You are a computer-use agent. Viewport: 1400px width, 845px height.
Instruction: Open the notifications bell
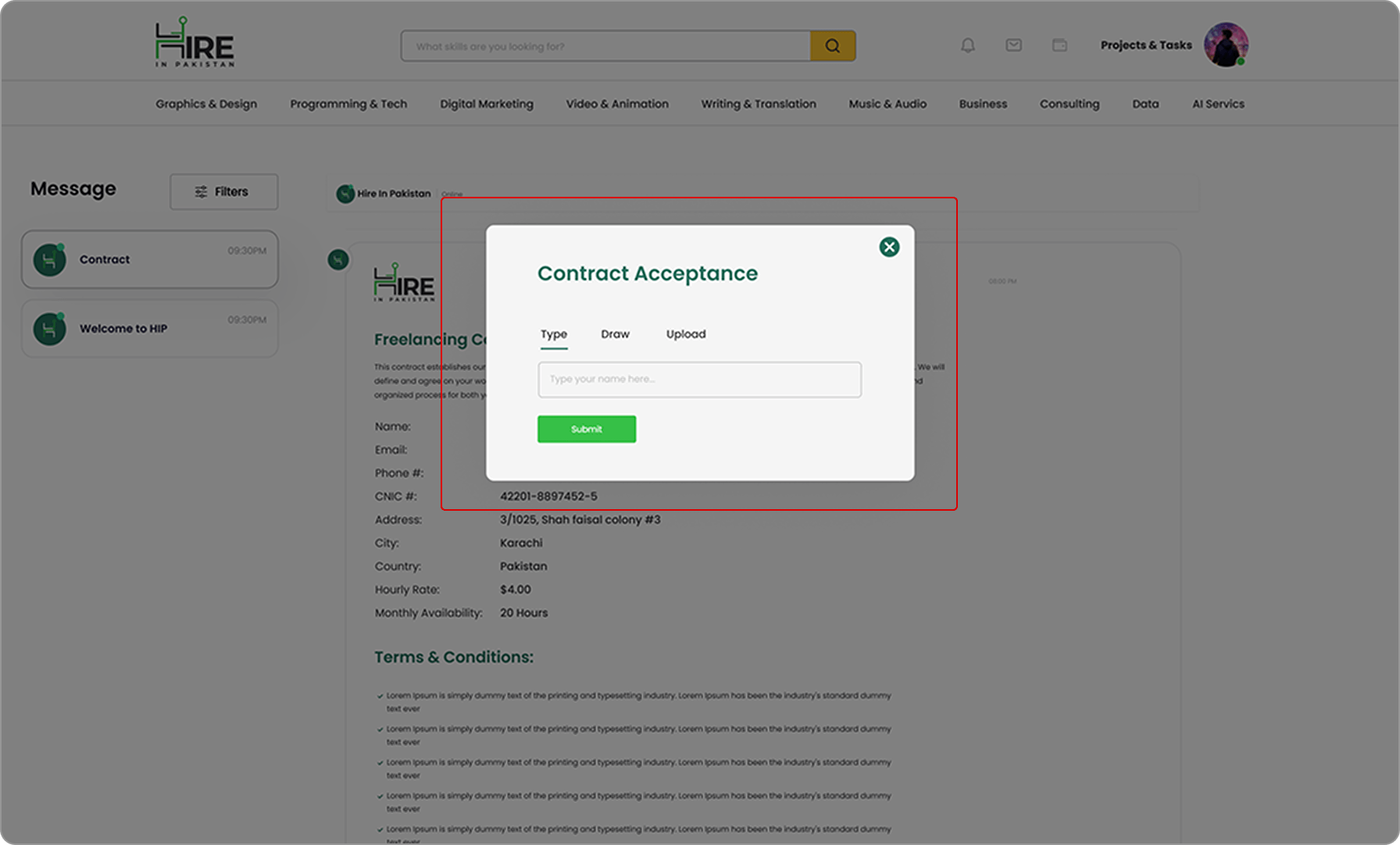click(x=968, y=45)
